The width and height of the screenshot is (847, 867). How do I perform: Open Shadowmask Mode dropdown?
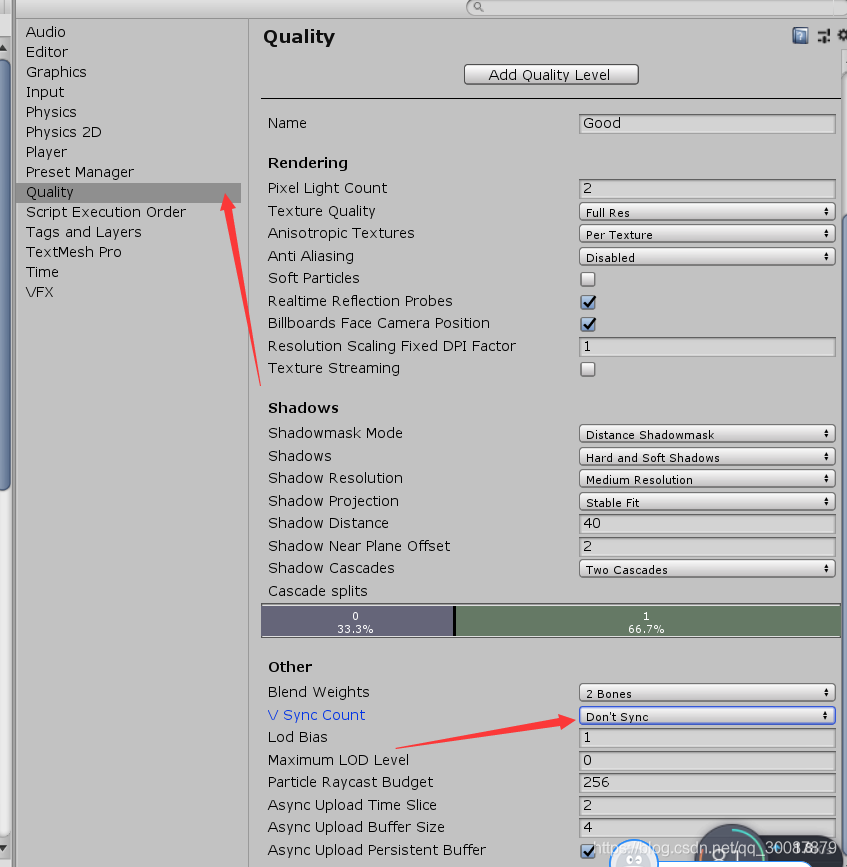[x=707, y=434]
